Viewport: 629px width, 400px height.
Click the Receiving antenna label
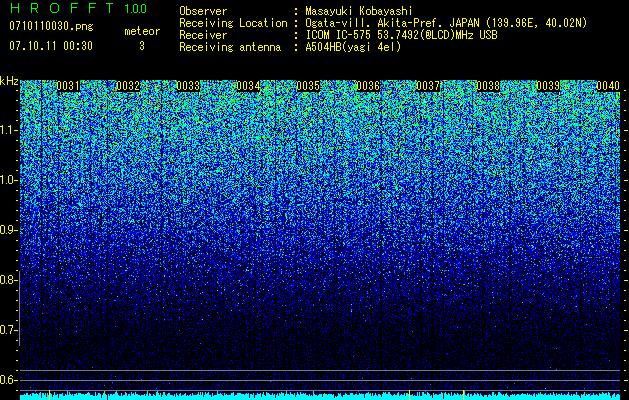[x=230, y=47]
